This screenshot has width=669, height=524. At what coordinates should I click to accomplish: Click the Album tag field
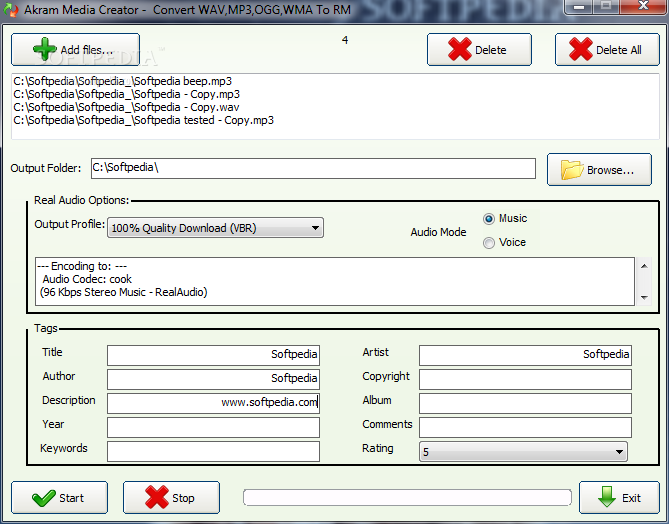click(x=525, y=403)
